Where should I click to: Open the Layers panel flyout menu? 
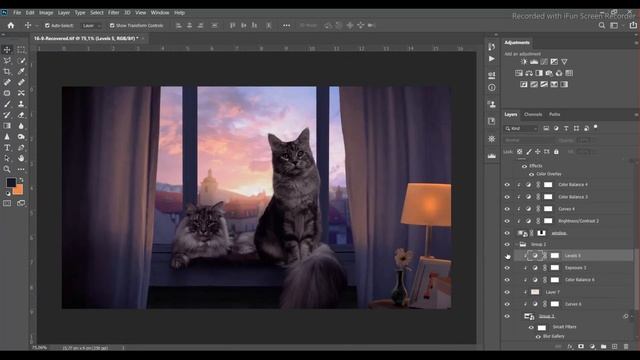(x=636, y=115)
